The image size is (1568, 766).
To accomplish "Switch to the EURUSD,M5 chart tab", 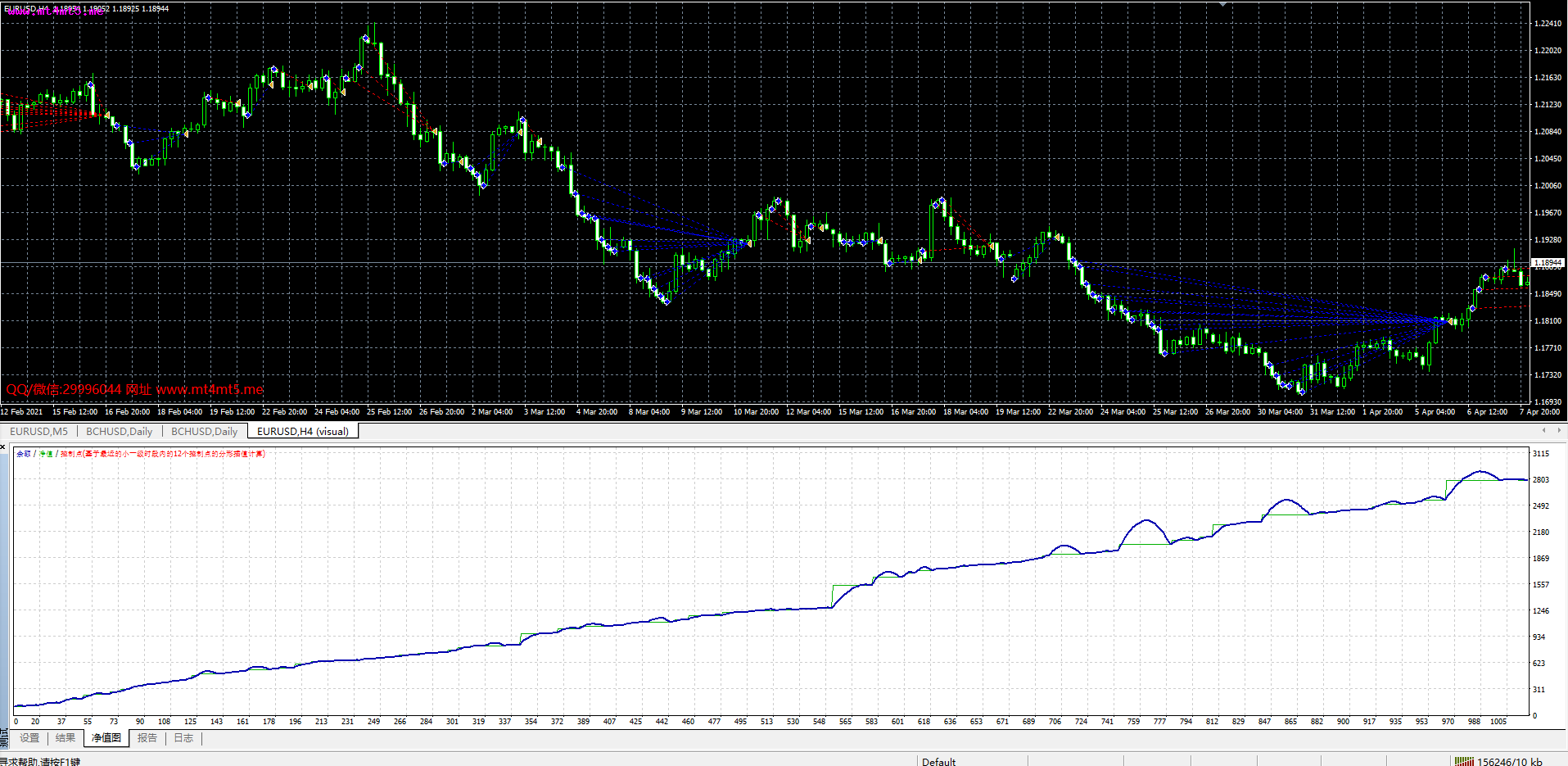I will (x=38, y=431).
